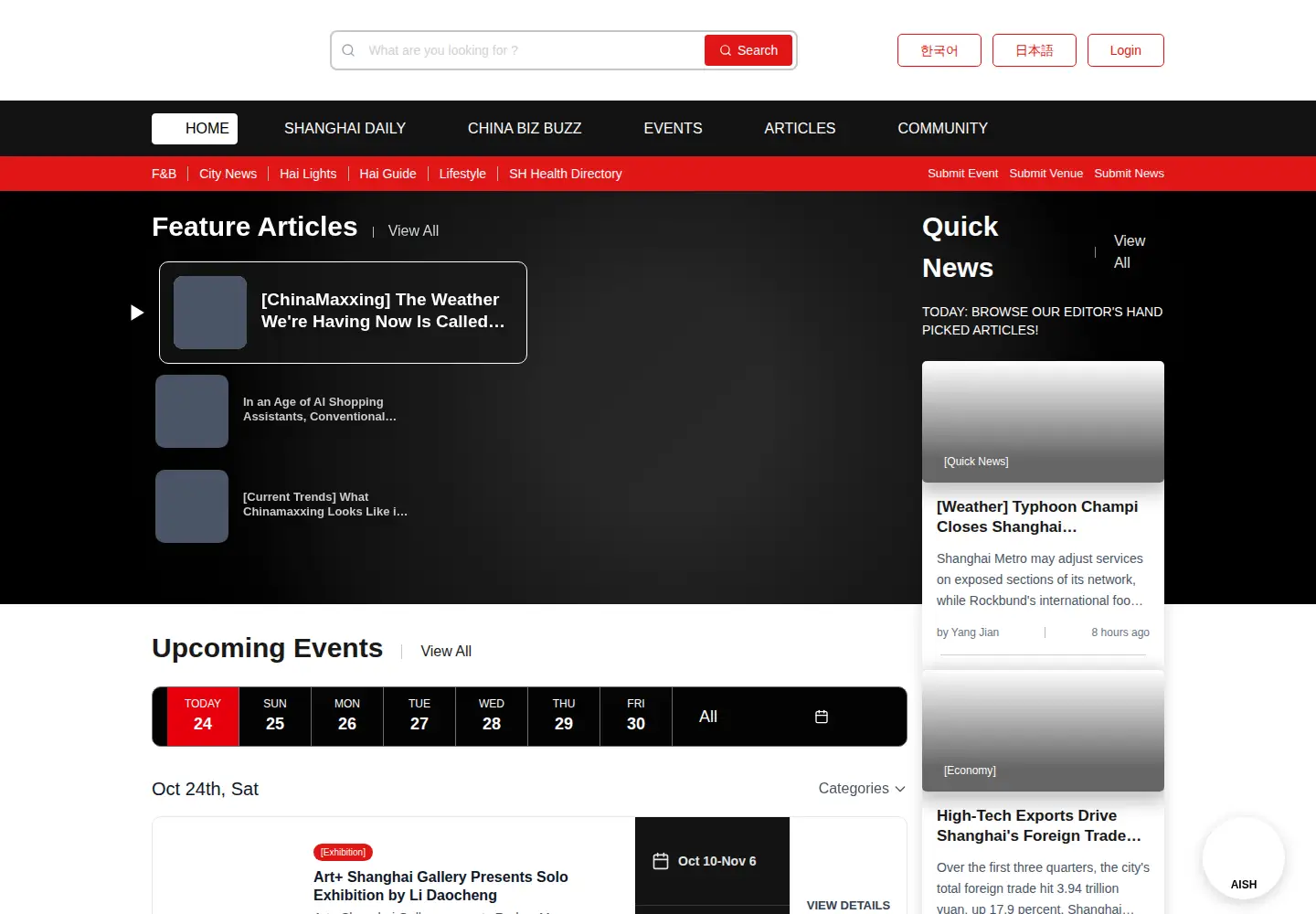This screenshot has width=1316, height=914.
Task: Open the EVENTS menu
Action: pyautogui.click(x=673, y=129)
